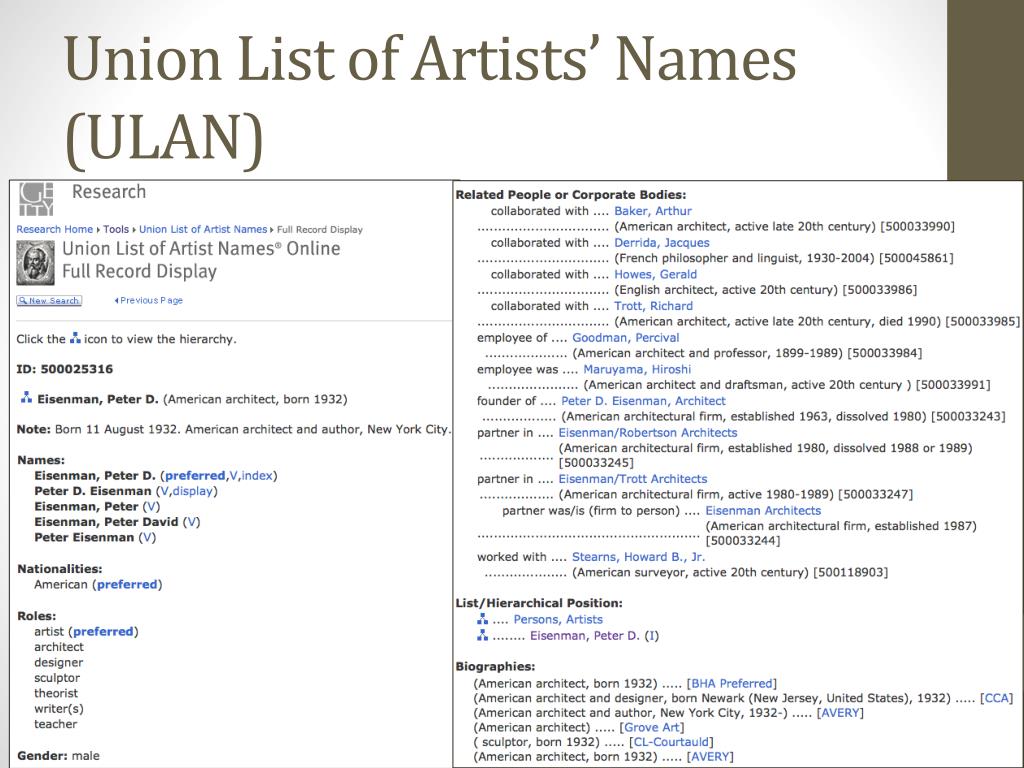Click the role text 'writer(s)'

[59, 709]
